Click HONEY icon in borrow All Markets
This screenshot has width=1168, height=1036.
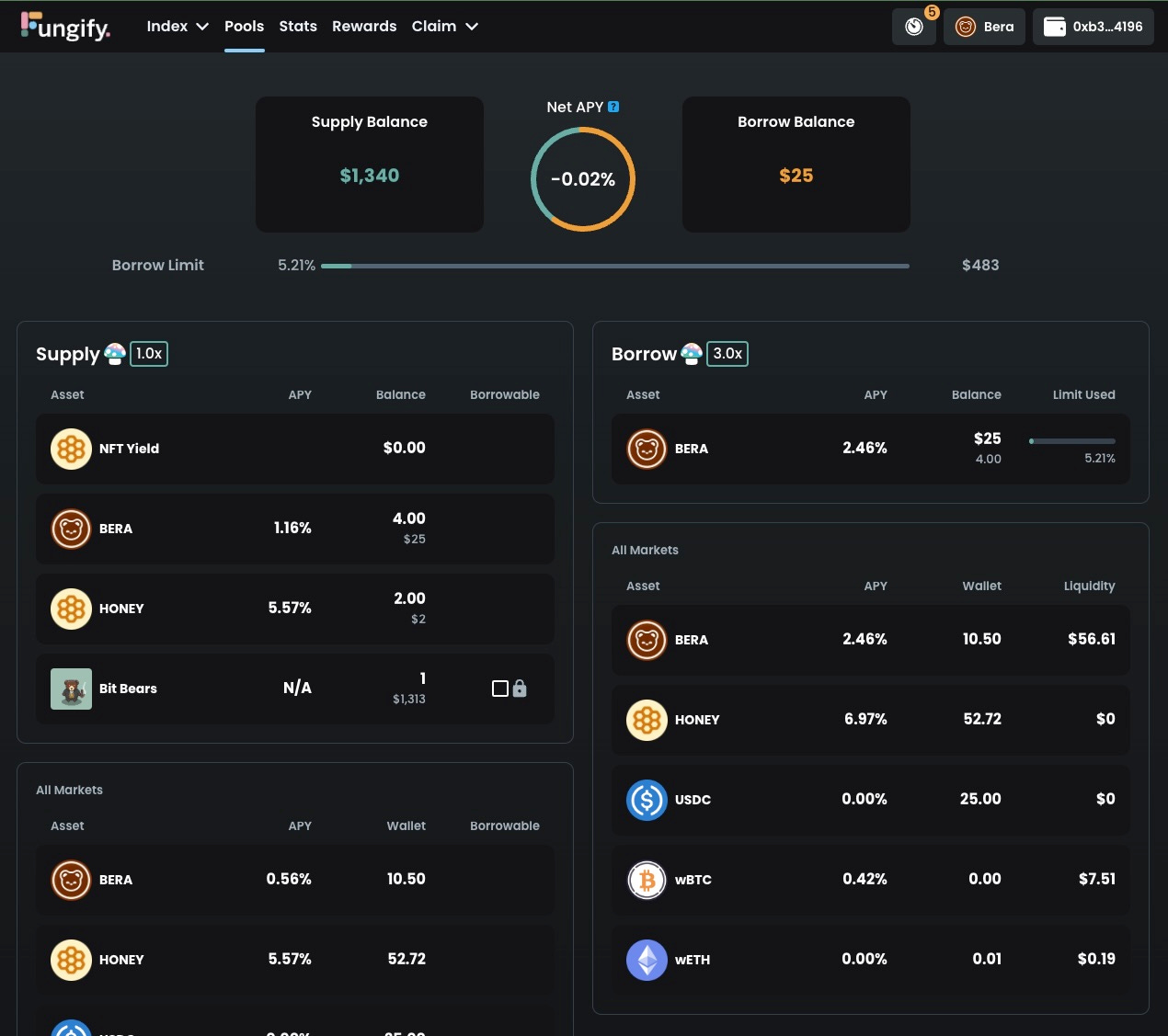pos(647,720)
